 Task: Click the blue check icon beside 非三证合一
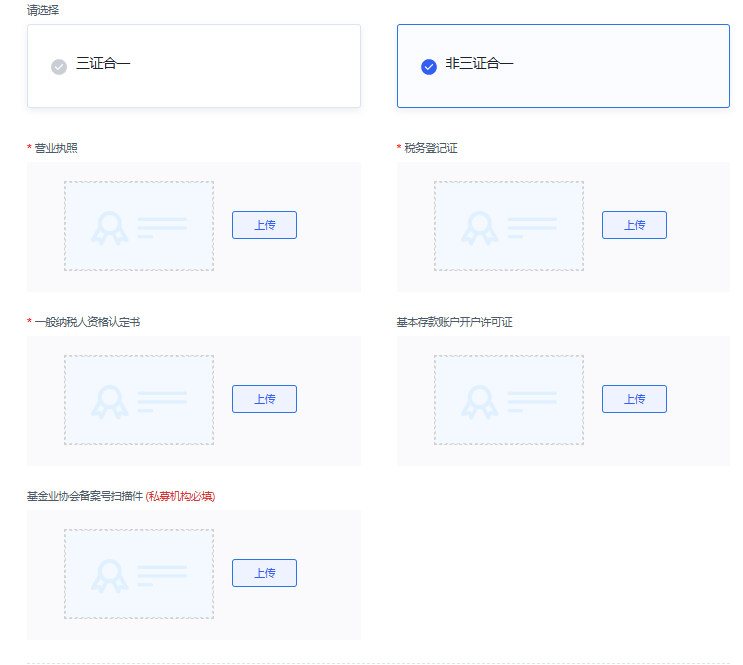[x=429, y=67]
